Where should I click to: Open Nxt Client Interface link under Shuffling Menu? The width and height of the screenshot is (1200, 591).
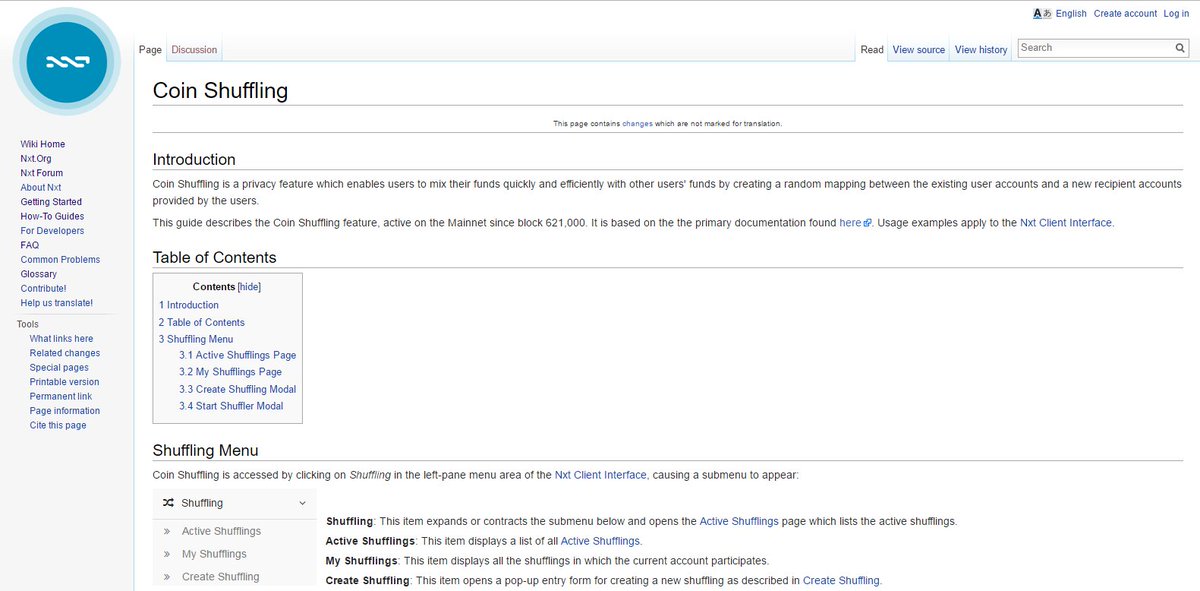click(601, 475)
